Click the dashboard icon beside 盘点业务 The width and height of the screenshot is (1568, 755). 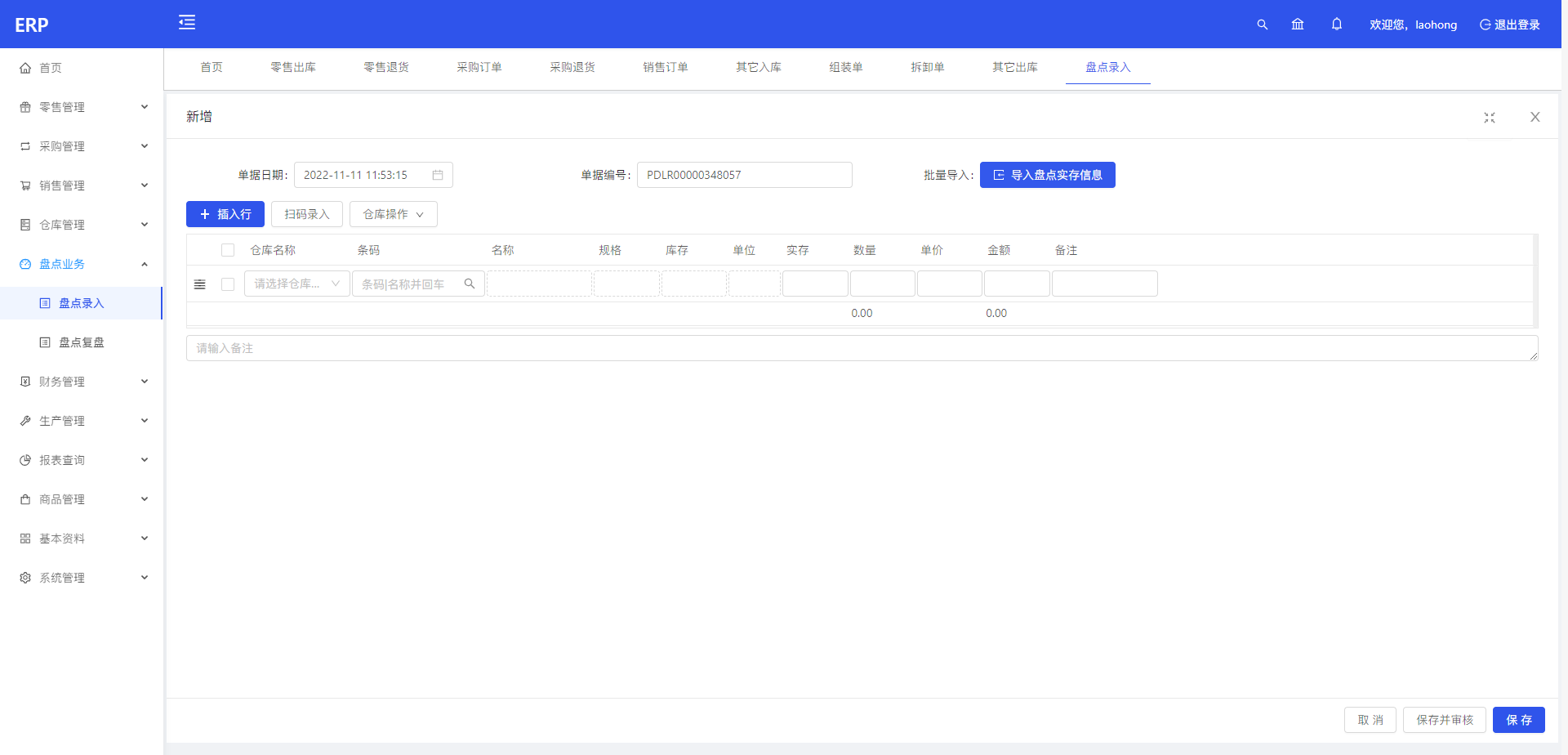25,264
